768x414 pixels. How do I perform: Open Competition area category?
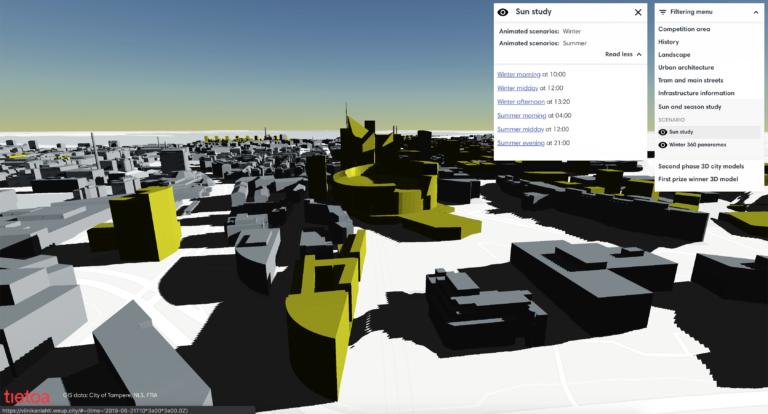pos(684,29)
